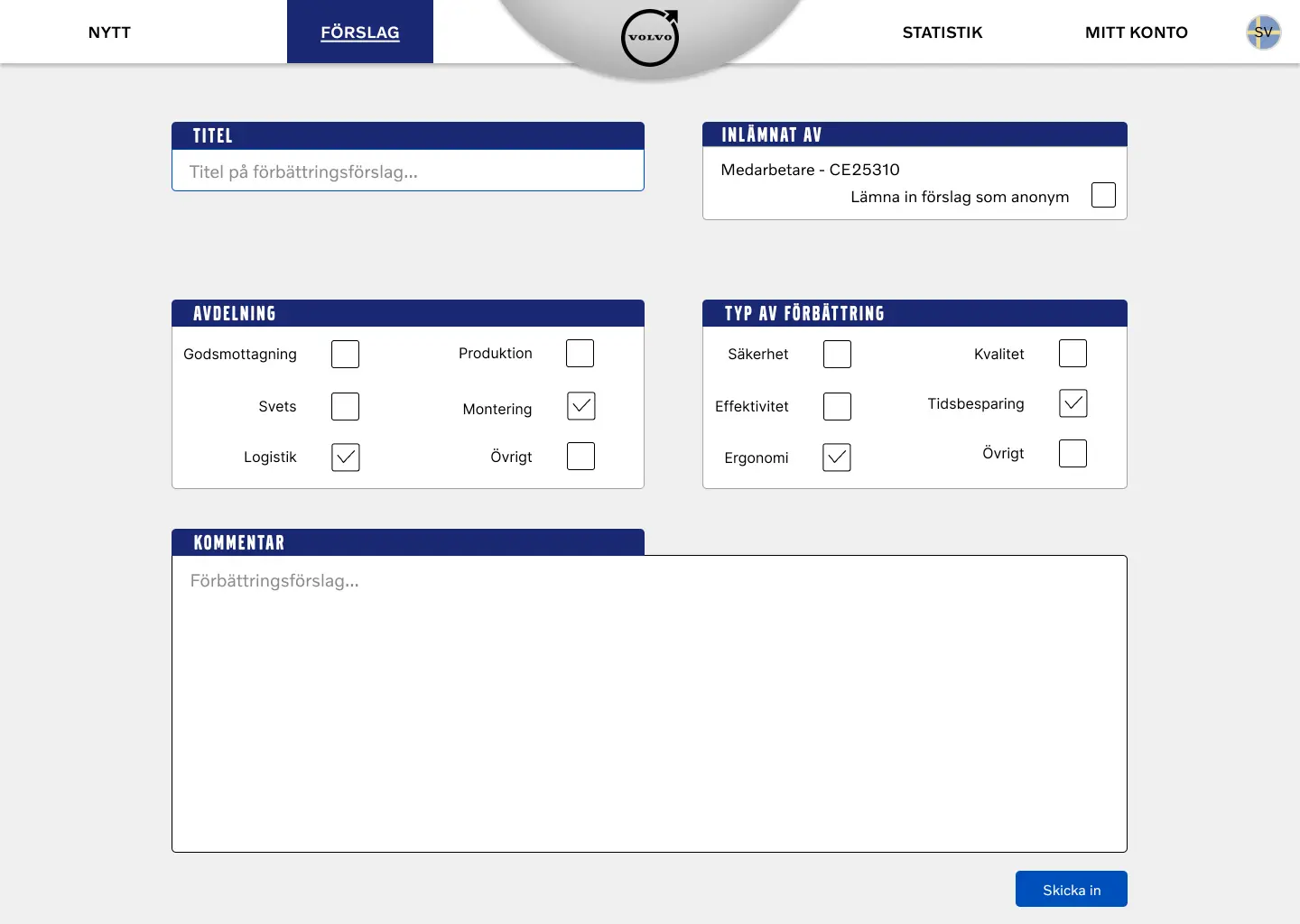The height and width of the screenshot is (924, 1300).
Task: Tick the Säkerhet improvement type
Action: pyautogui.click(x=837, y=354)
